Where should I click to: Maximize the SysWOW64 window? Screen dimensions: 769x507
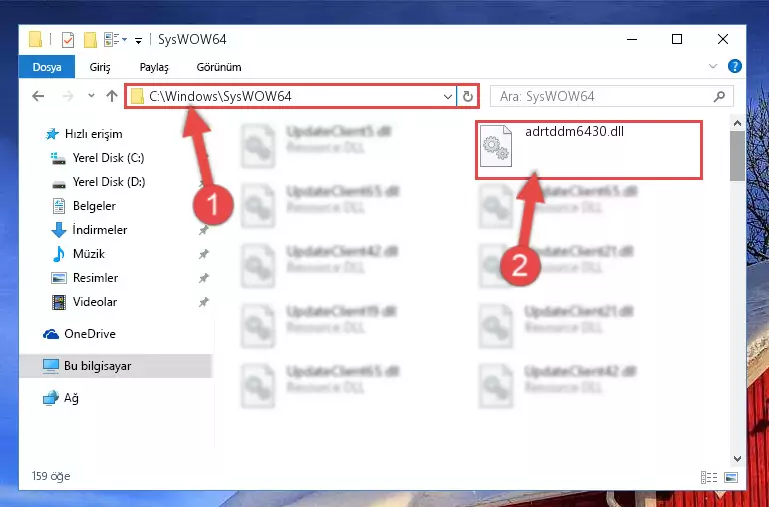pyautogui.click(x=677, y=39)
